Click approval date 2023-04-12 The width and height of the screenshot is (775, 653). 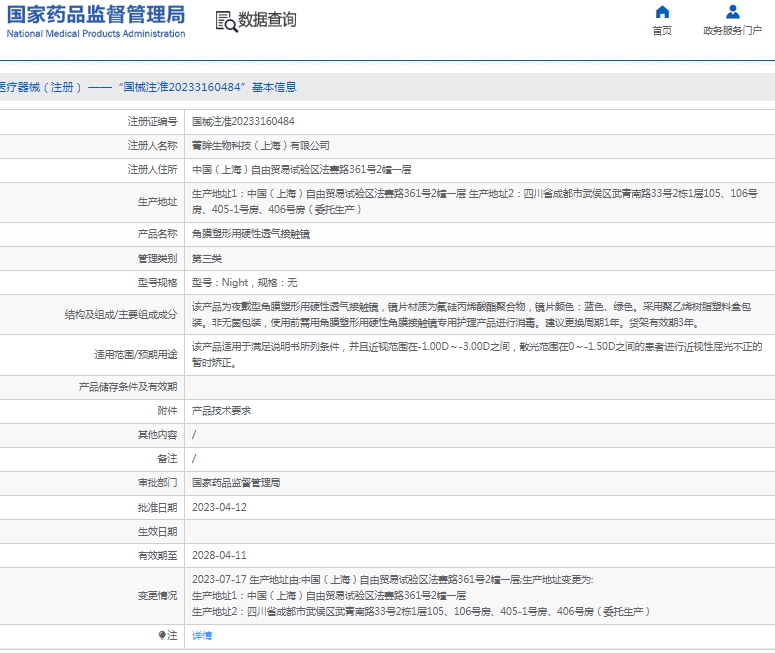[x=219, y=507]
